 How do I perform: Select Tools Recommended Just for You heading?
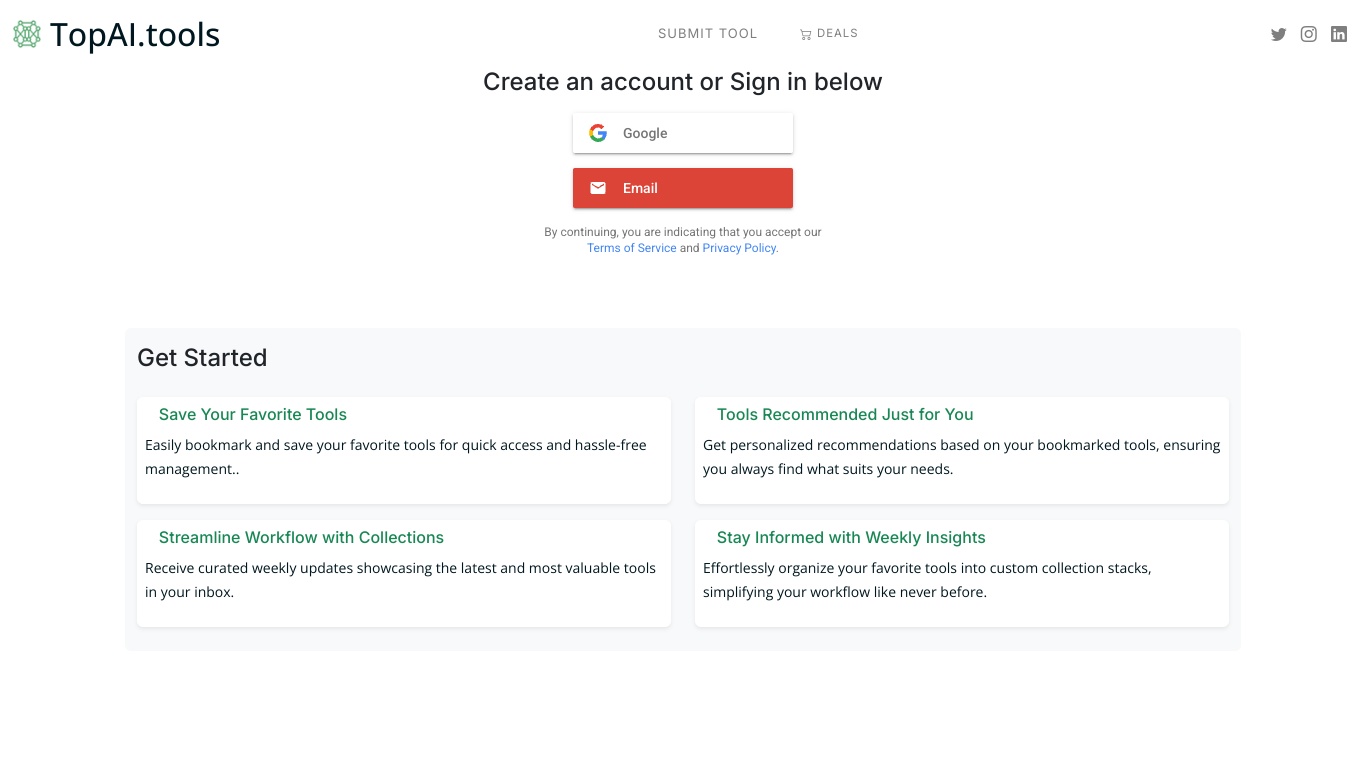[x=845, y=414]
